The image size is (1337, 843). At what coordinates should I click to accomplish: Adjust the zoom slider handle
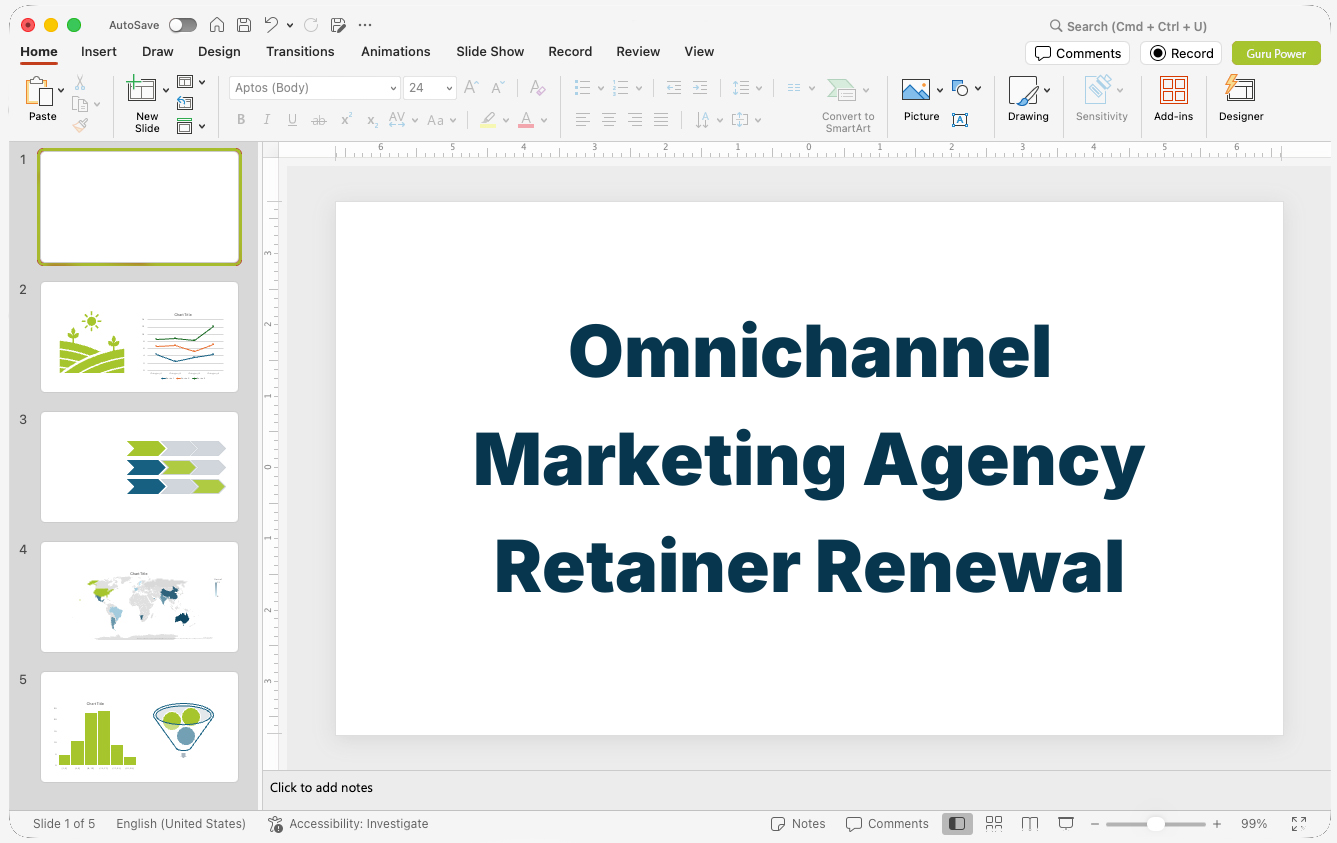(x=1155, y=824)
